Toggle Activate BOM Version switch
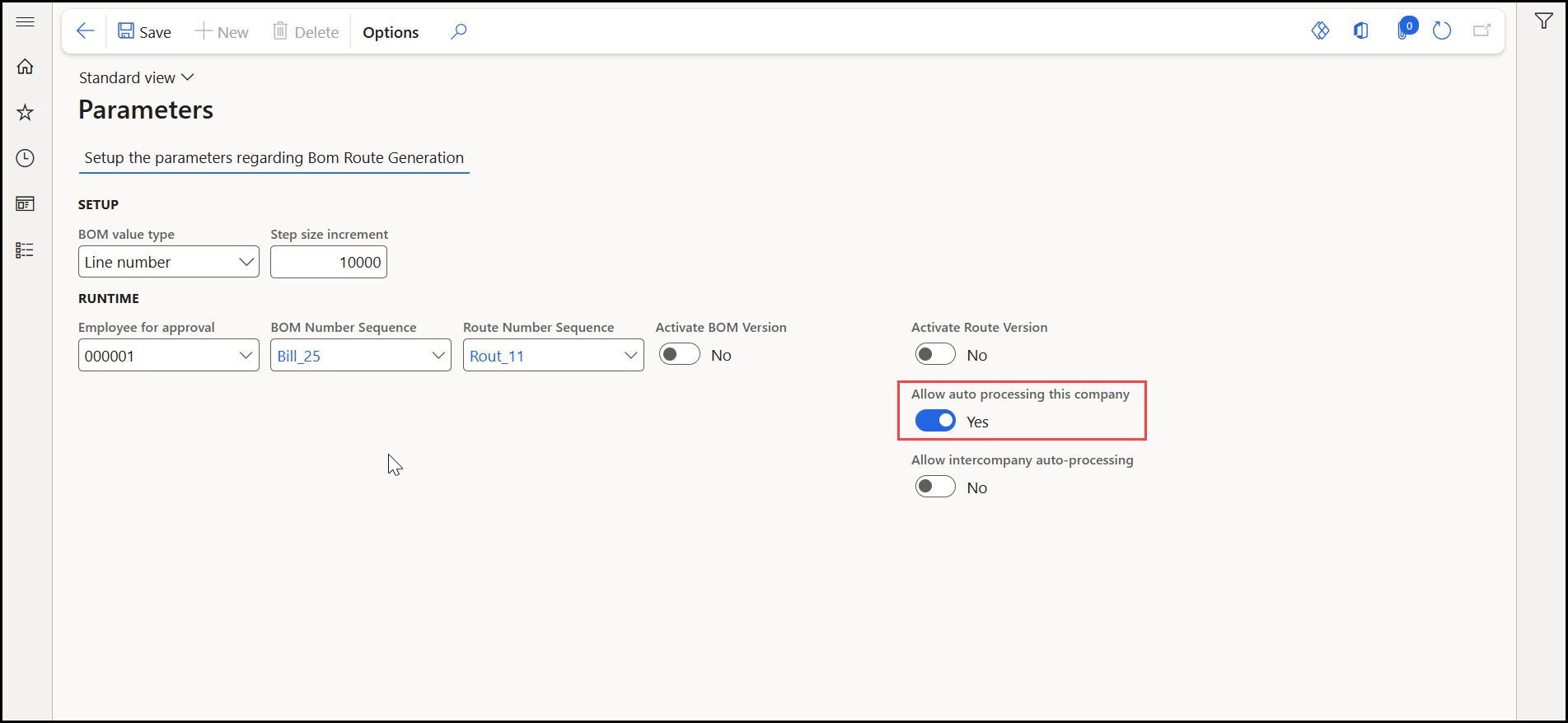 (680, 354)
